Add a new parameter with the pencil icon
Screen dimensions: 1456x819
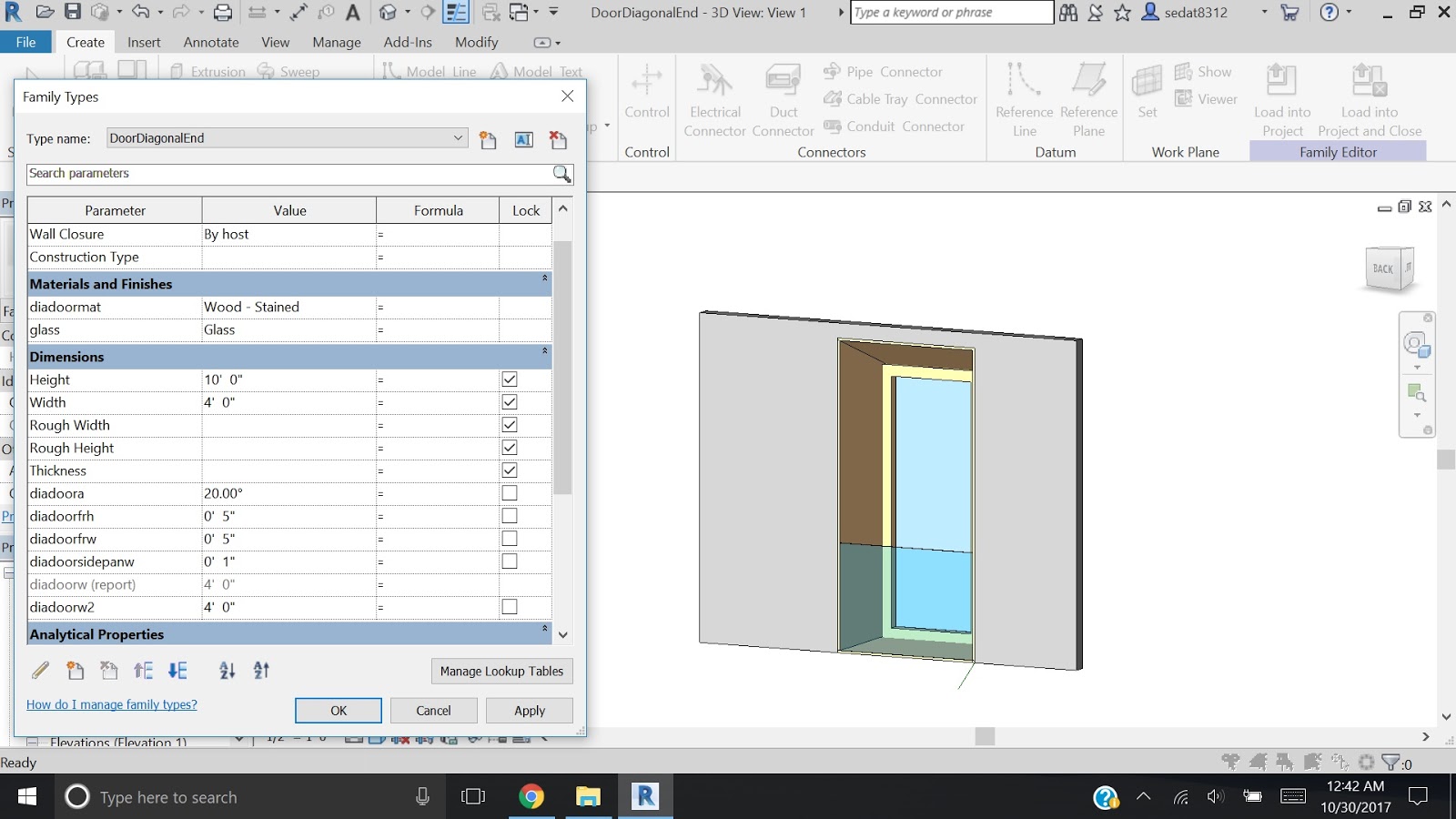[40, 671]
